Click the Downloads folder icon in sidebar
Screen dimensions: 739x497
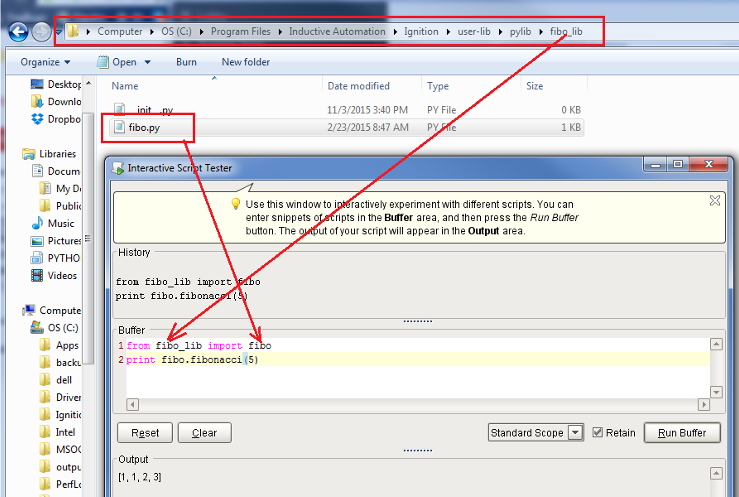(37, 101)
